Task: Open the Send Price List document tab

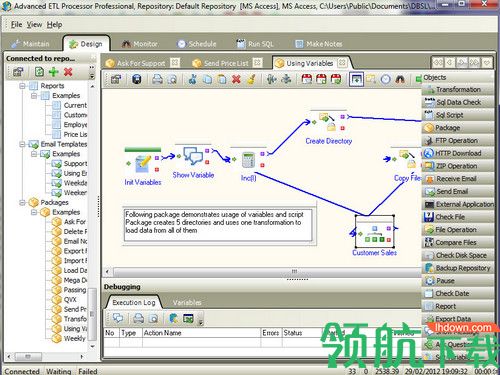Action: 226,63
